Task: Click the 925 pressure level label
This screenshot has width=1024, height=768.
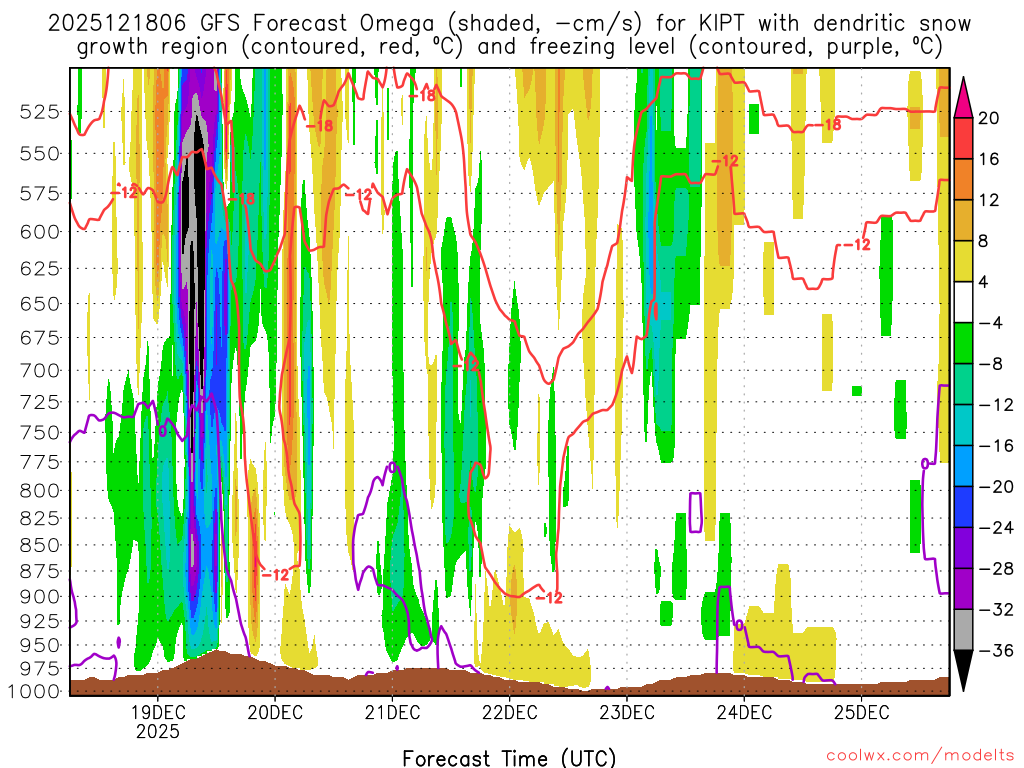Action: click(40, 620)
